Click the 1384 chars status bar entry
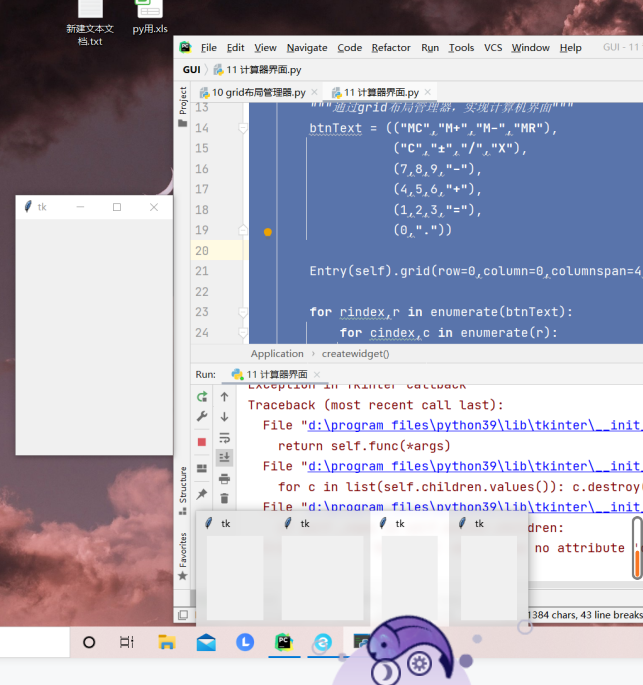Viewport: 643px width, 685px height. click(x=585, y=615)
